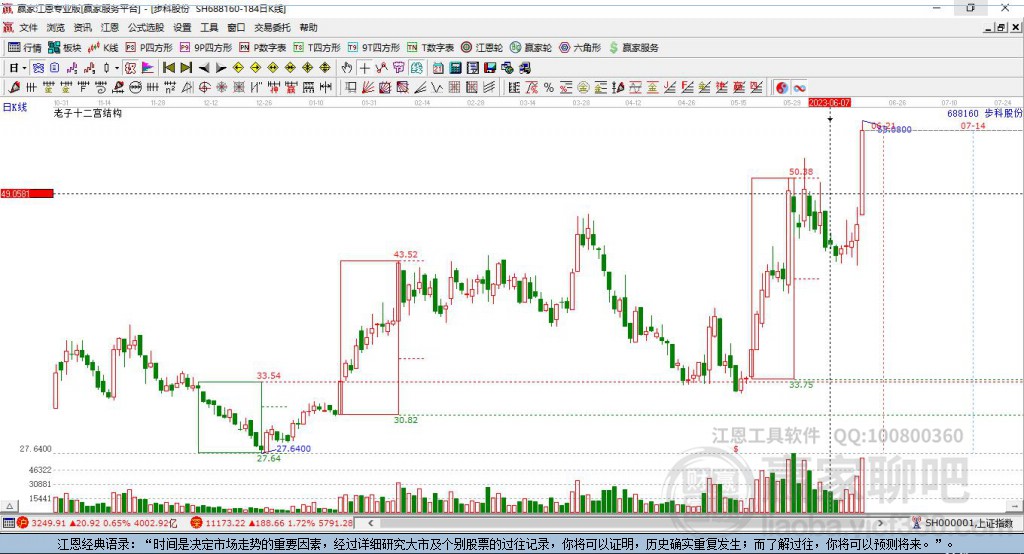Click the 2023-06-07 date marker
The image size is (1024, 554).
(x=829, y=103)
